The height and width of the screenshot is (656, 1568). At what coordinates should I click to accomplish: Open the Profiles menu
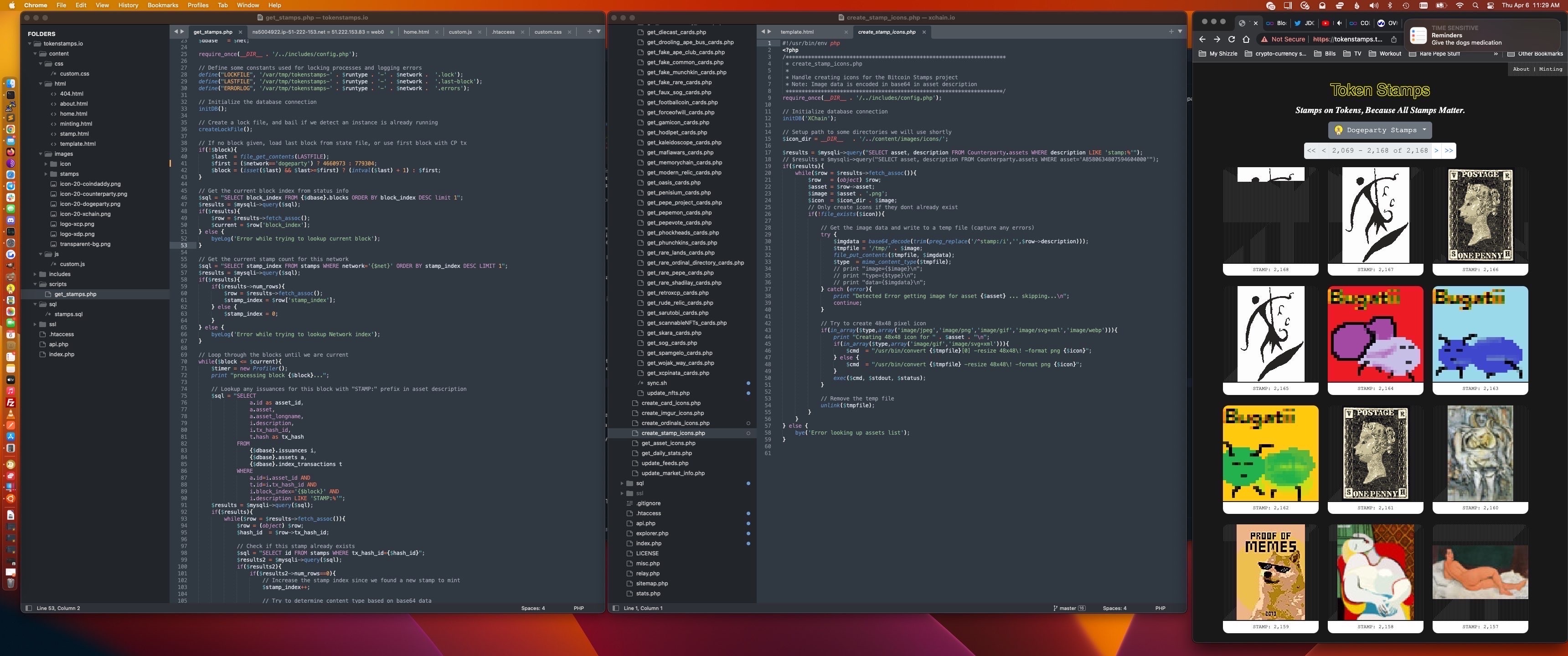click(x=198, y=5)
